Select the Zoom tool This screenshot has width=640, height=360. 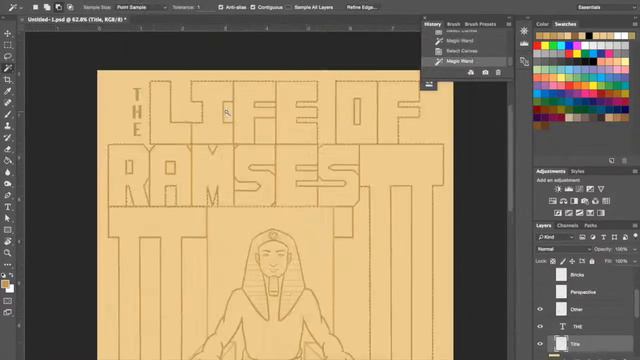pyautogui.click(x=7, y=253)
